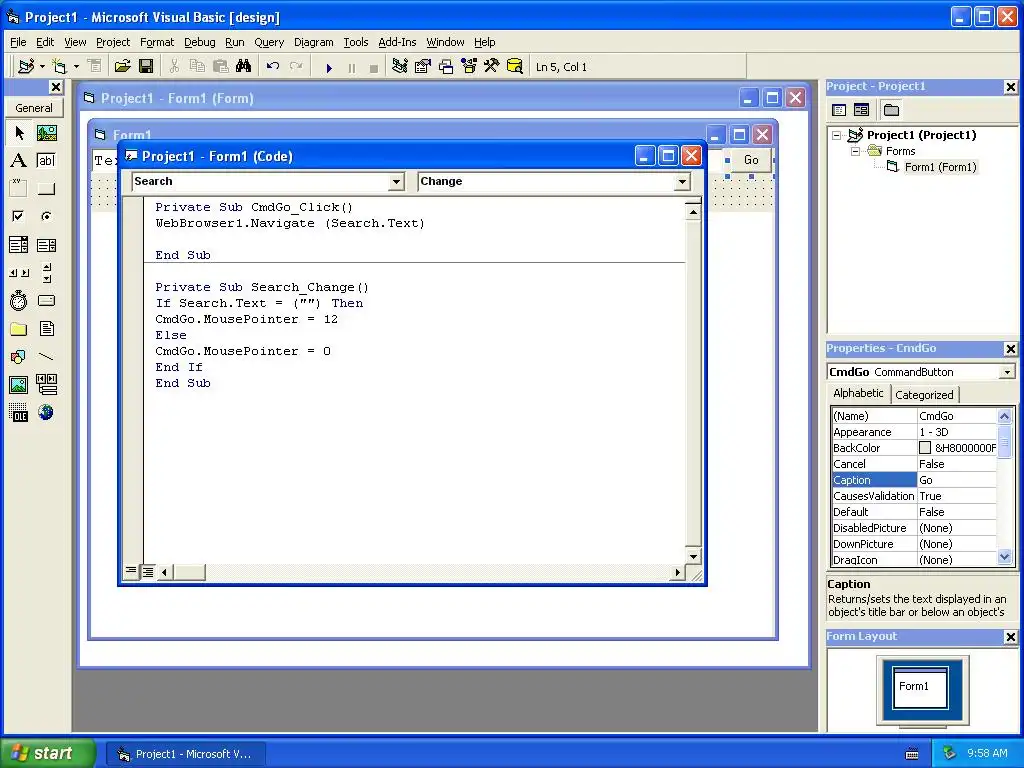This screenshot has width=1024, height=768.
Task: Switch to the Alphabetic properties tab
Action: [858, 393]
